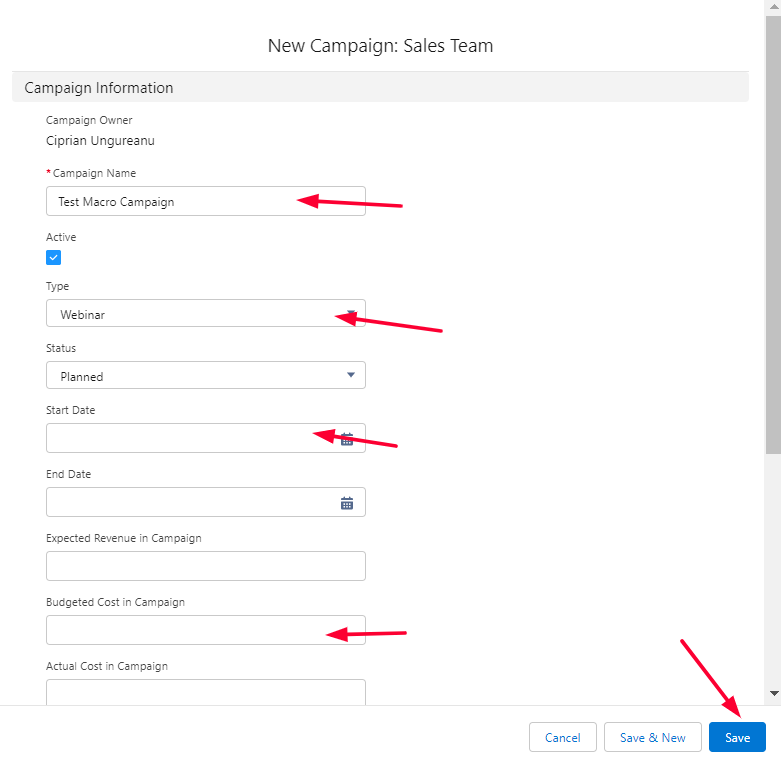Expand the Status dropdown showing Planned
This screenshot has height=763, width=781.
pos(205,376)
